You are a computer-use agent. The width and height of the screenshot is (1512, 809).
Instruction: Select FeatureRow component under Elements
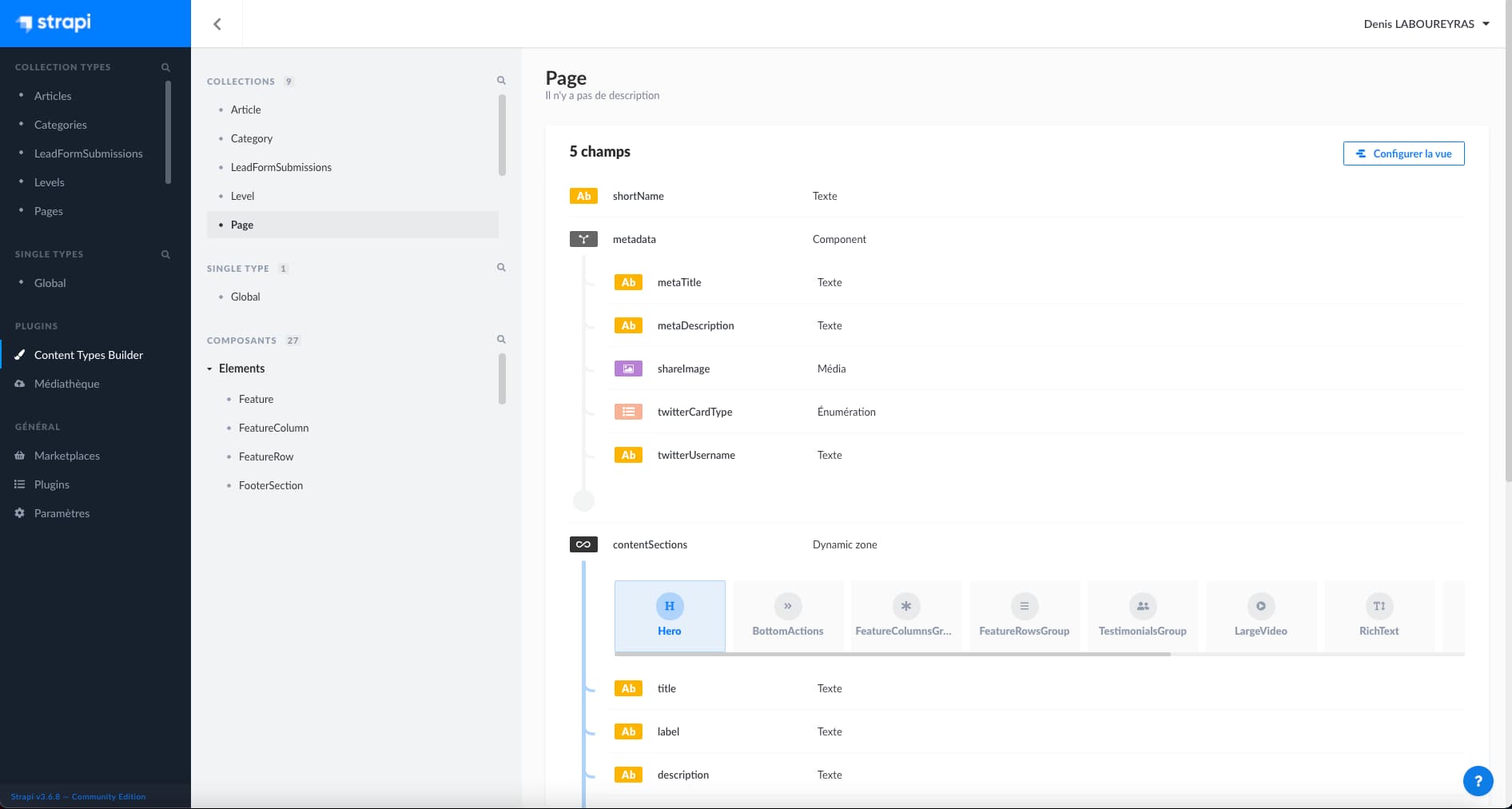click(266, 456)
